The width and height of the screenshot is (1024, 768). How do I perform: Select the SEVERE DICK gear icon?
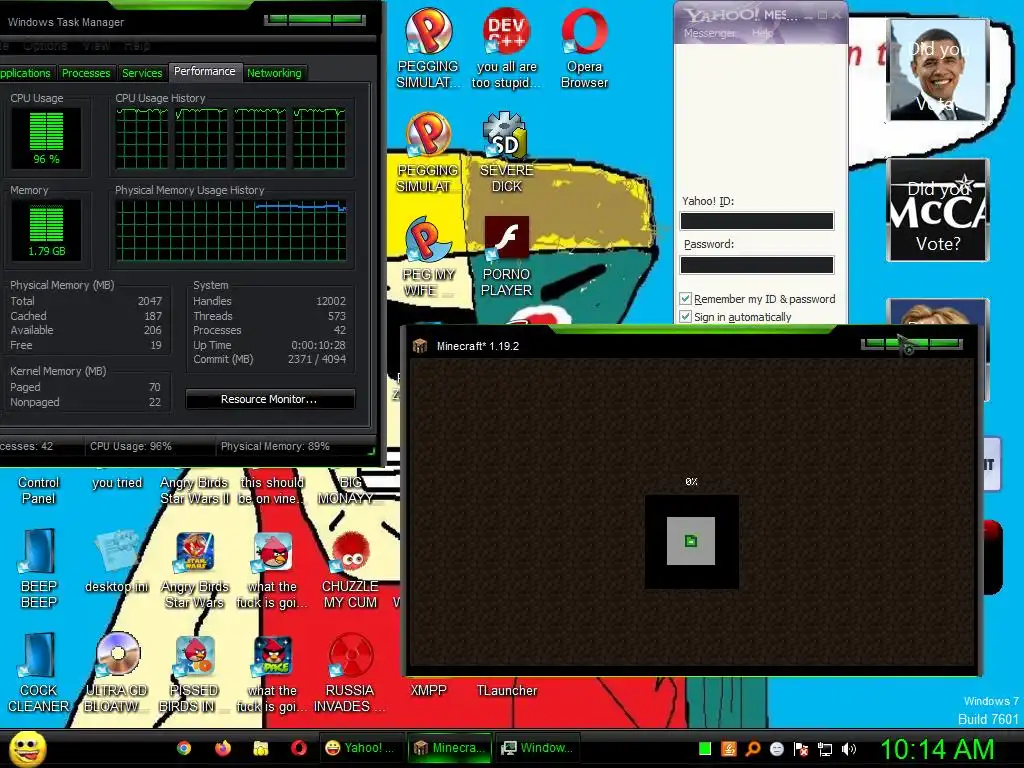pos(505,135)
